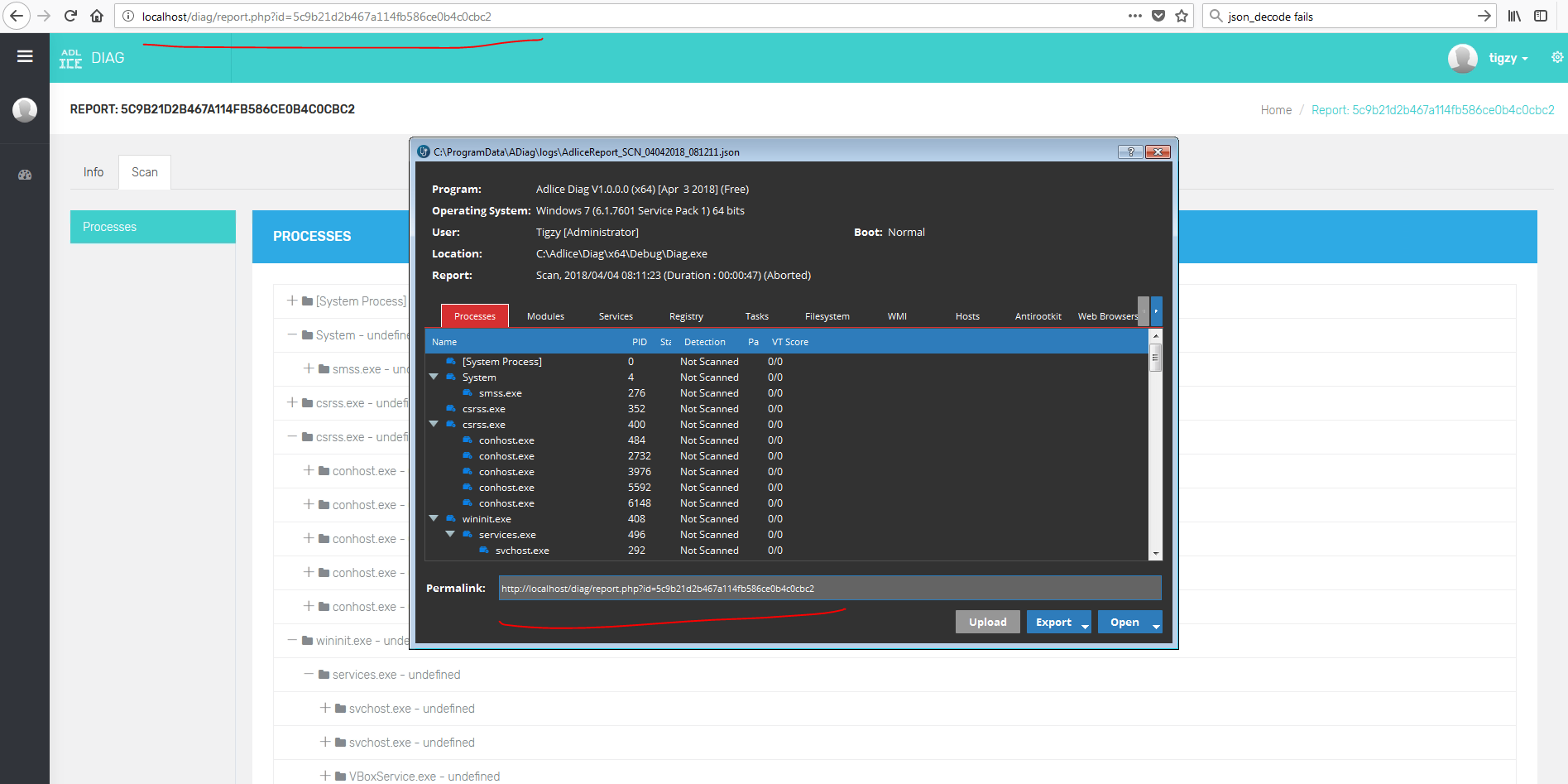The height and width of the screenshot is (784, 1568).
Task: Sort by the Detection column header
Action: click(705, 342)
